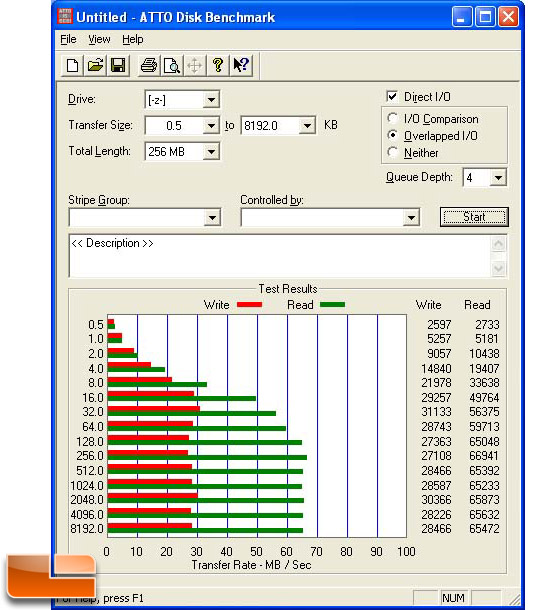Open the Help menu

tap(133, 40)
